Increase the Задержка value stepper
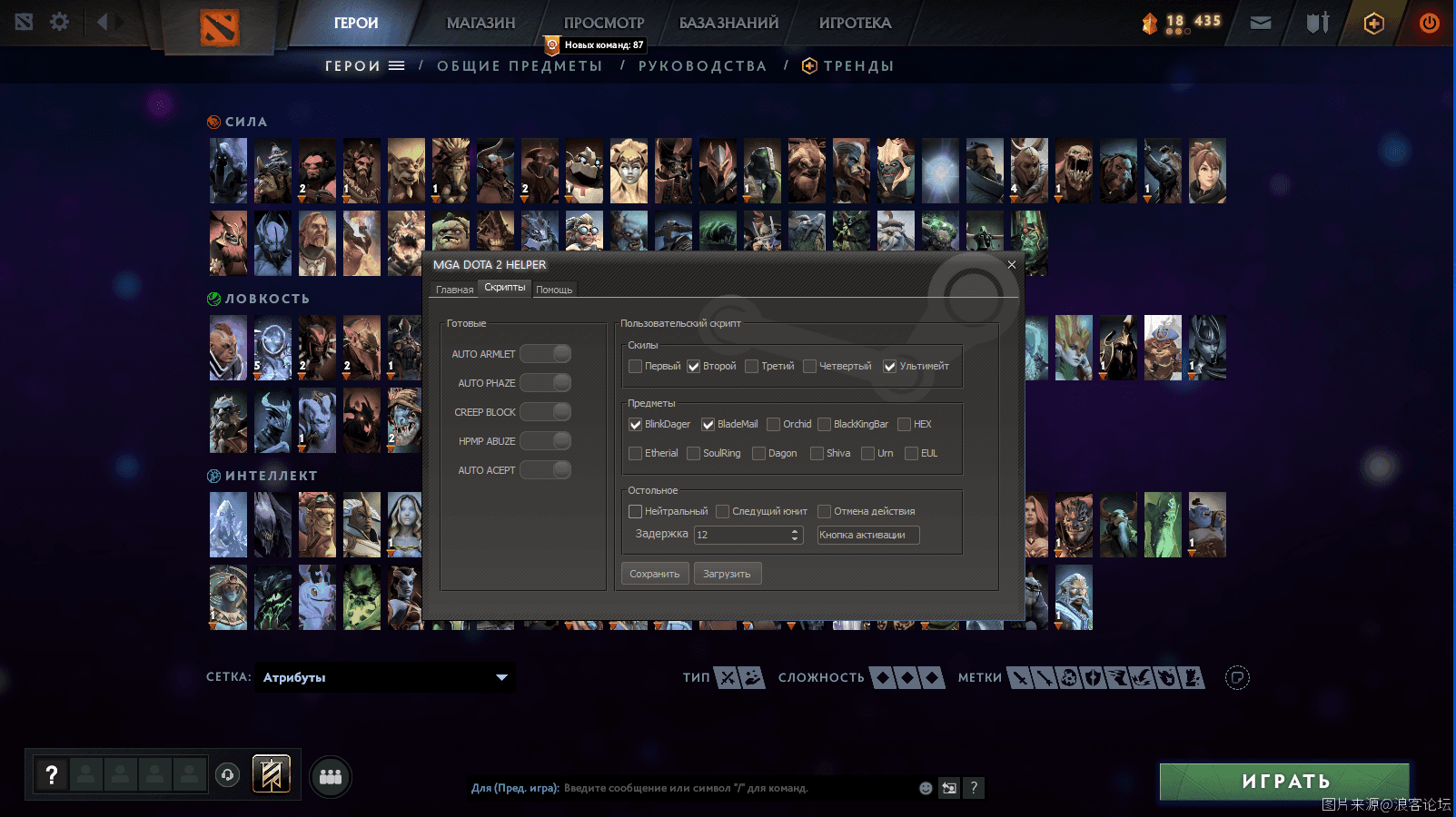 tap(796, 531)
